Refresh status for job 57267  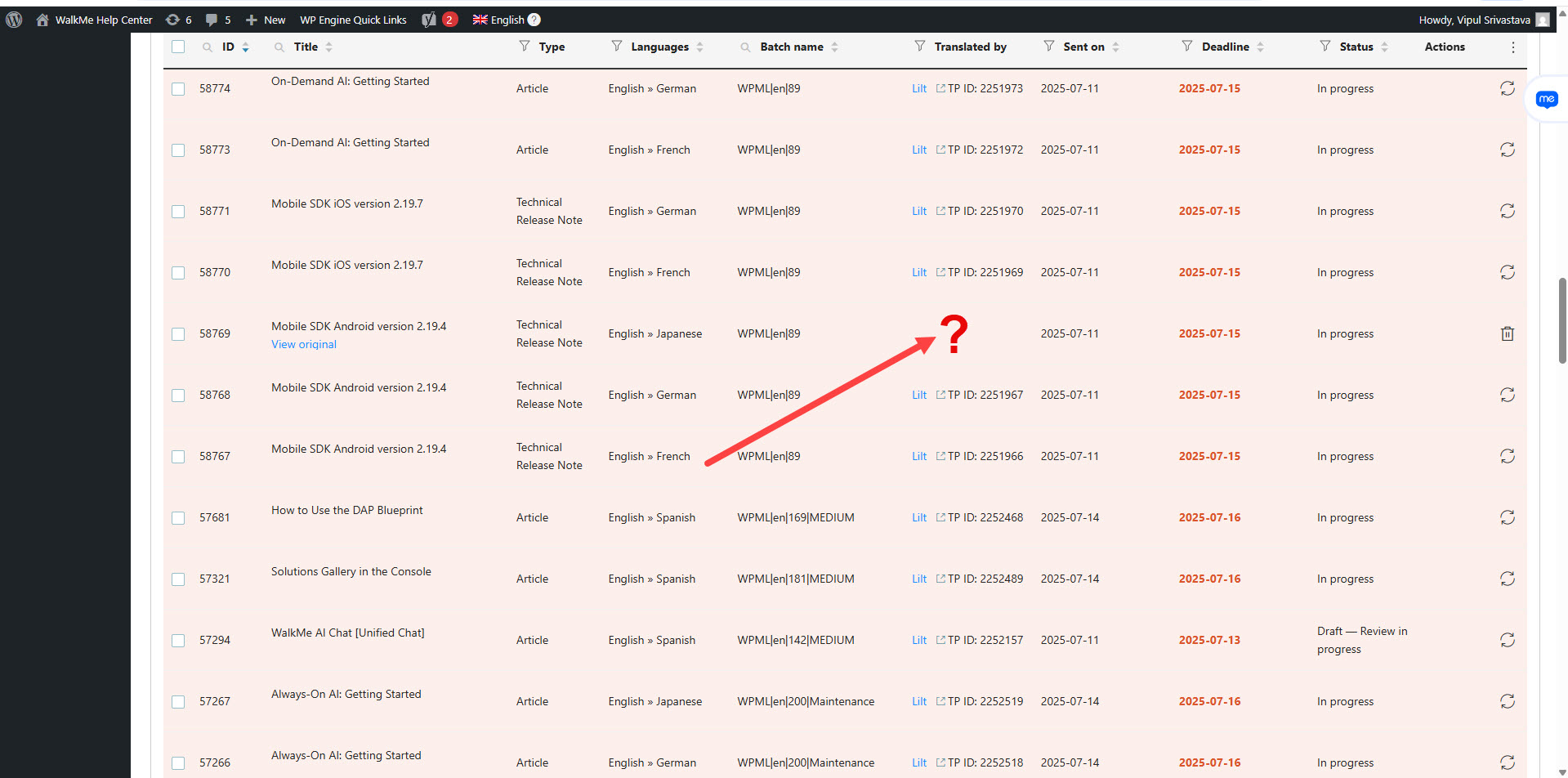click(x=1508, y=701)
